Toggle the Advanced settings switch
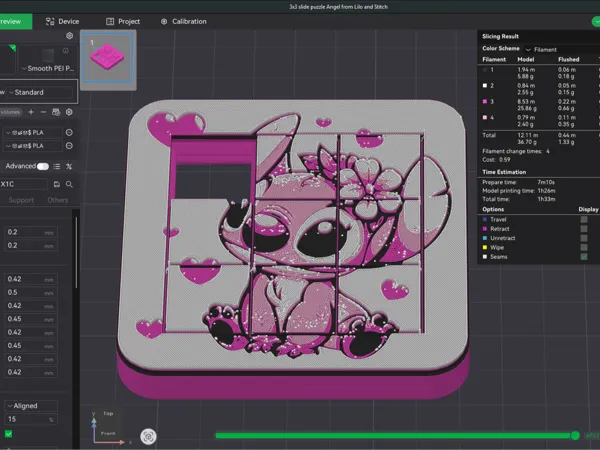 coord(43,166)
